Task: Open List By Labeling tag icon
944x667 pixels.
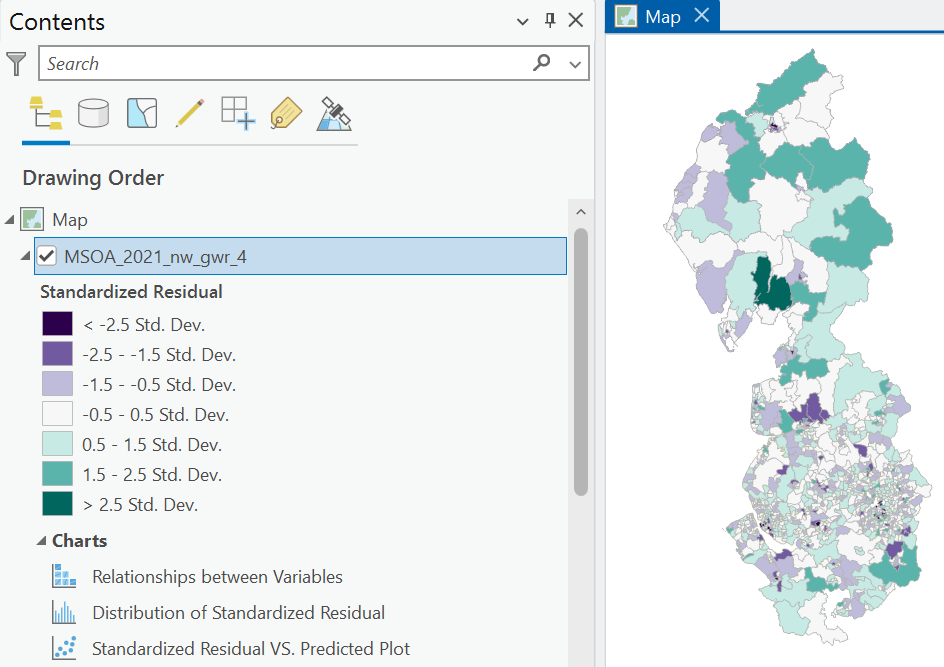Action: pyautogui.click(x=286, y=113)
